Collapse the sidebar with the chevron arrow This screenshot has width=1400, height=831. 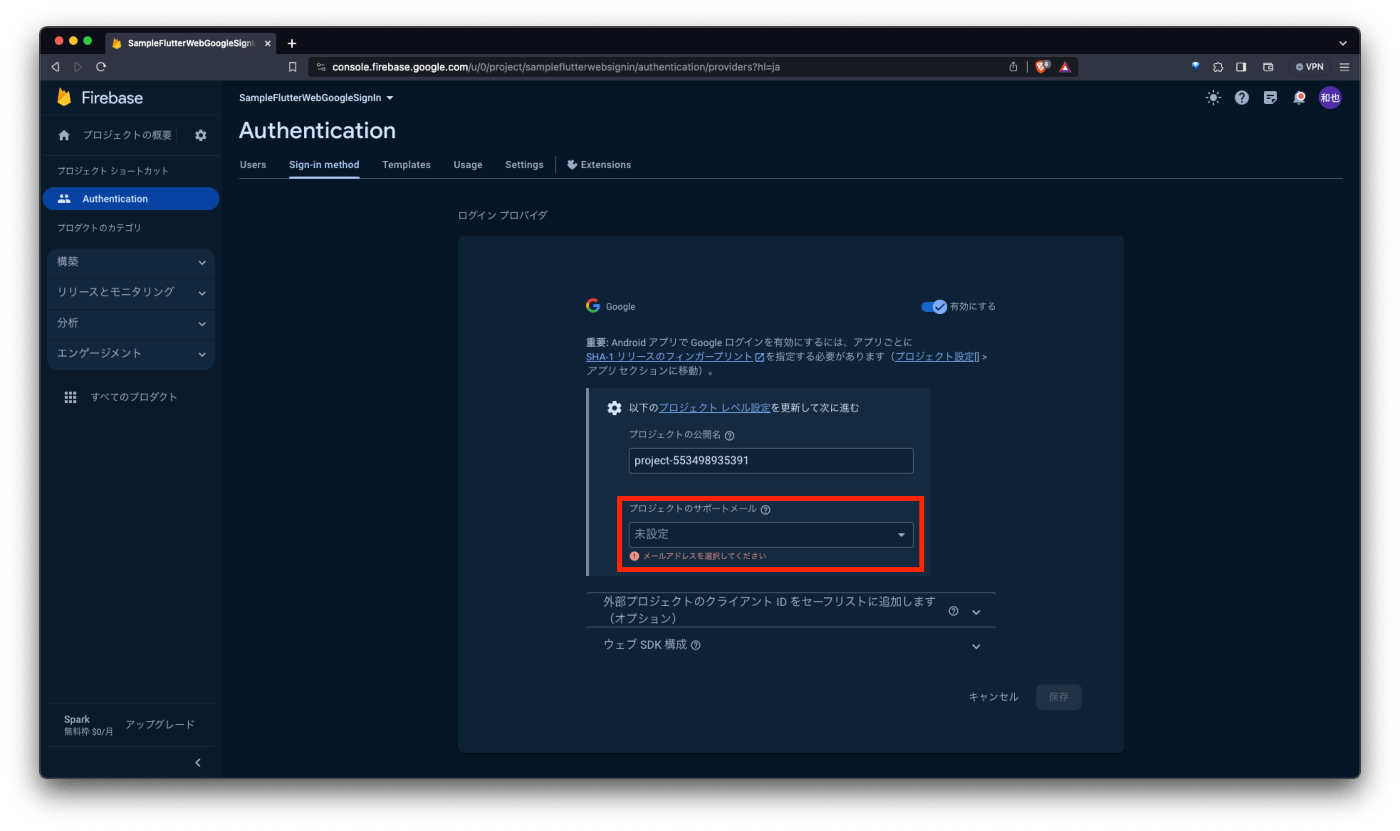[x=198, y=763]
